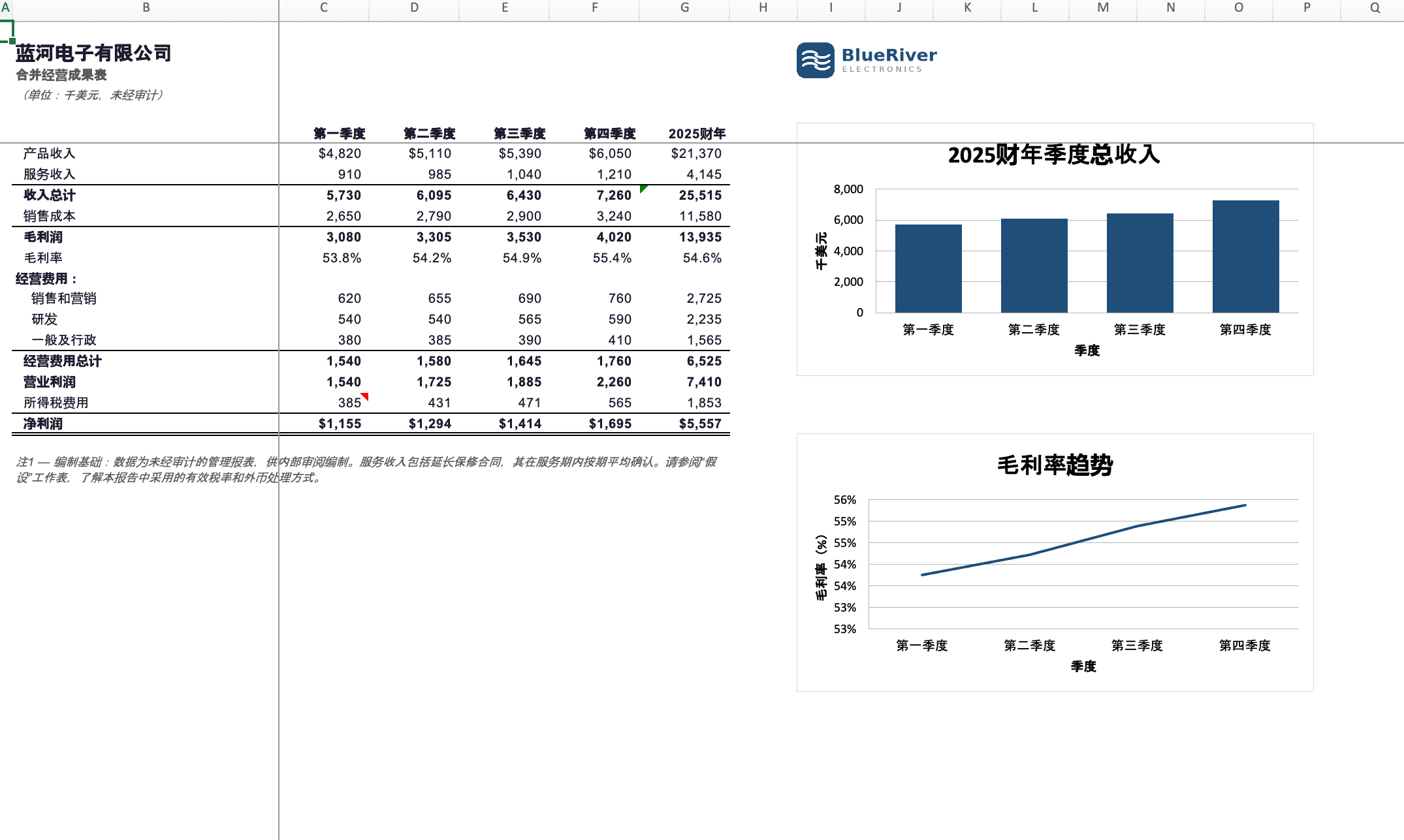1404x840 pixels.
Task: Click the 研发 row label
Action: click(44, 319)
